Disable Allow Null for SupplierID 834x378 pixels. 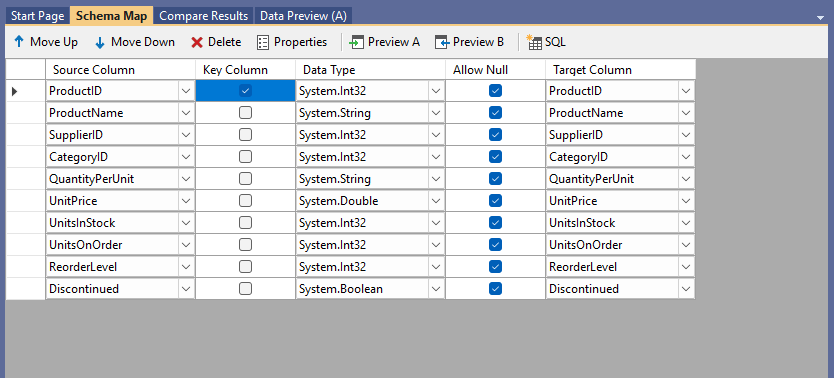point(495,135)
